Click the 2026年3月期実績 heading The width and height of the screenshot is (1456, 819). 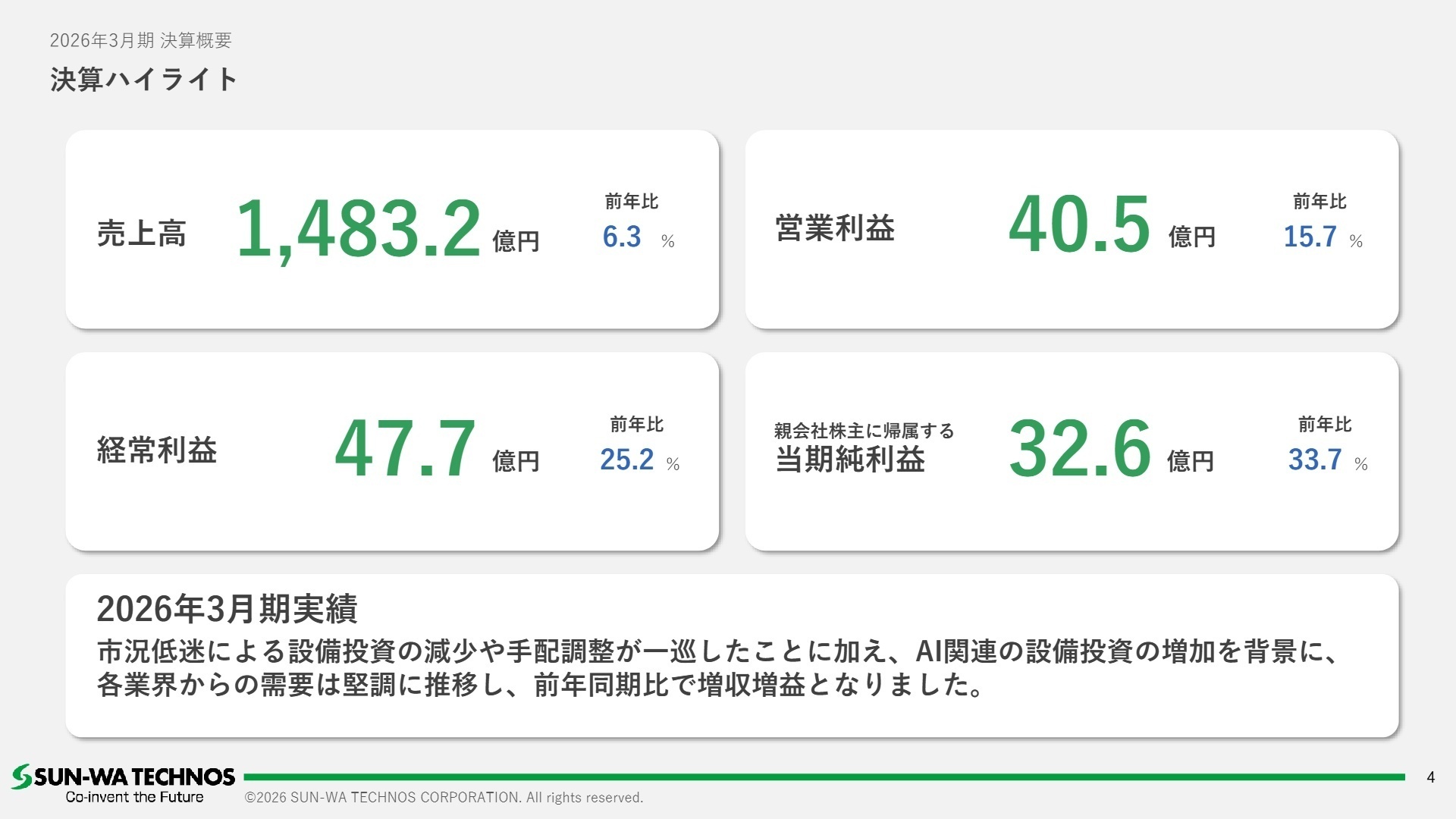coord(227,608)
